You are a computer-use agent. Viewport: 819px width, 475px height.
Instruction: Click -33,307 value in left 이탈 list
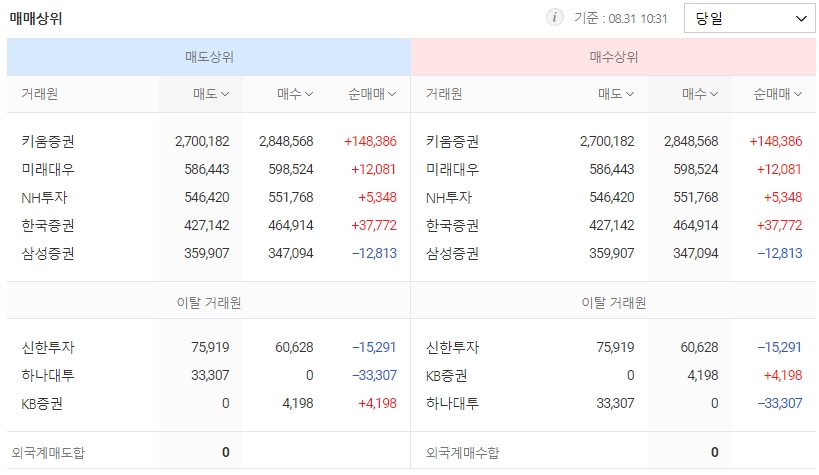(x=374, y=375)
